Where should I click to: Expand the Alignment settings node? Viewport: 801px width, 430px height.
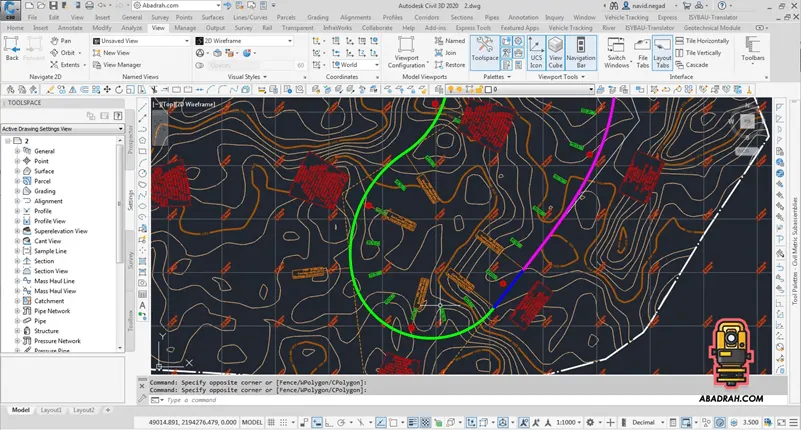tap(17, 201)
